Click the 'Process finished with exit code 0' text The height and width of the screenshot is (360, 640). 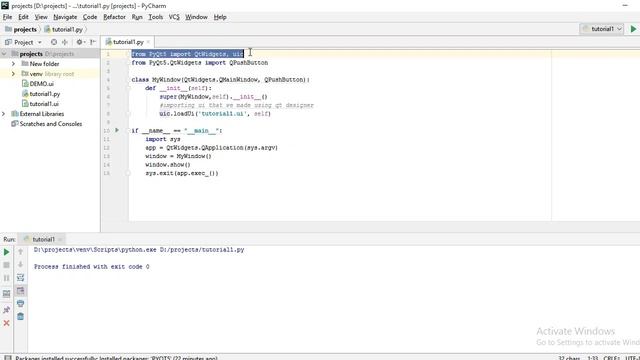(91, 267)
